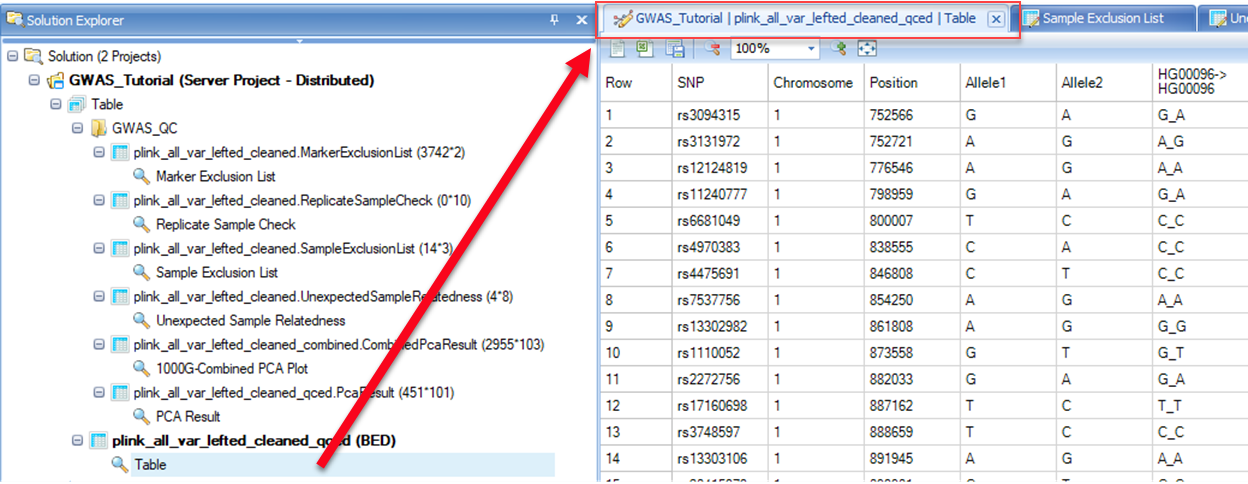This screenshot has height=484, width=1248.
Task: Switch to the Sample Exclusion List tab
Action: pyautogui.click(x=1102, y=19)
